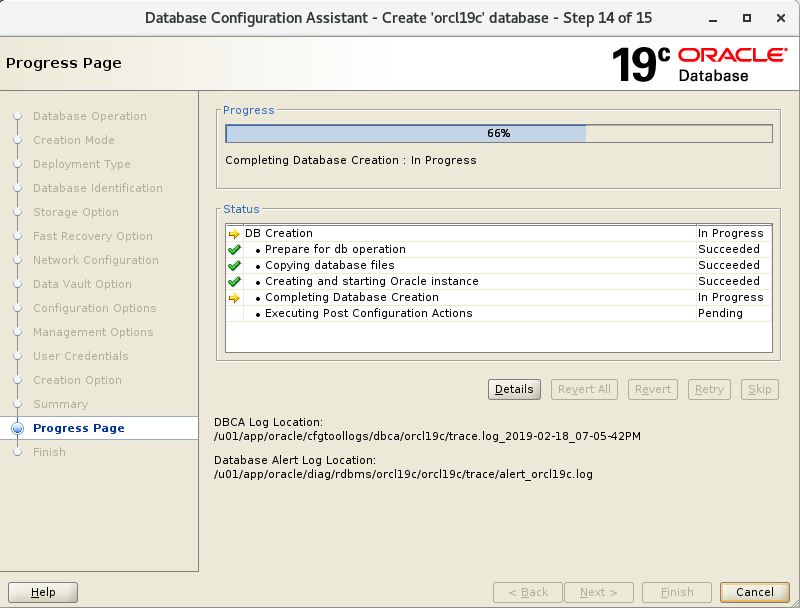Open Help for this page
800x608 pixels.
click(x=43, y=592)
